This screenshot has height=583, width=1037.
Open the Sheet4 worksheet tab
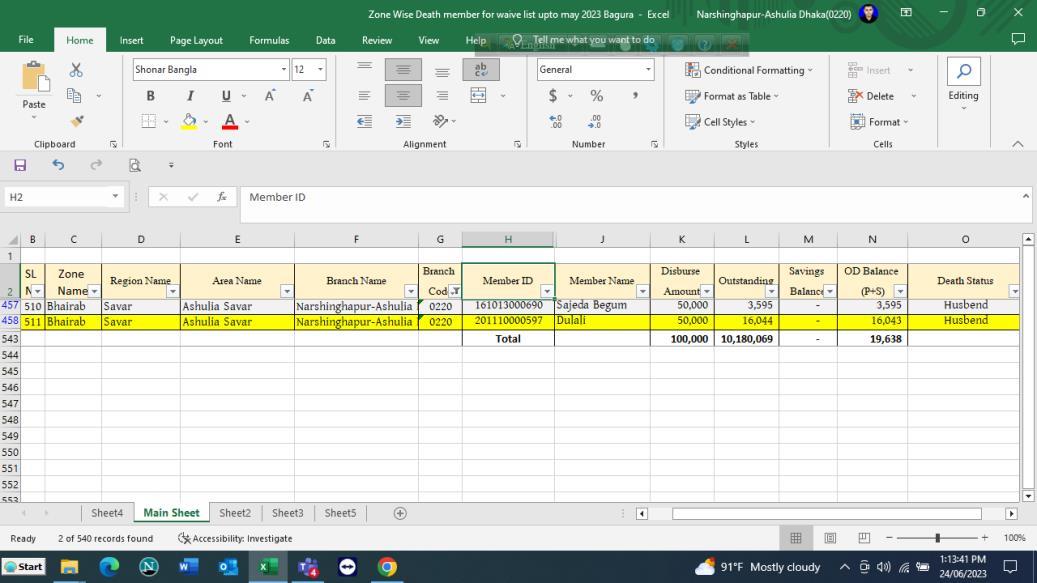[107, 513]
